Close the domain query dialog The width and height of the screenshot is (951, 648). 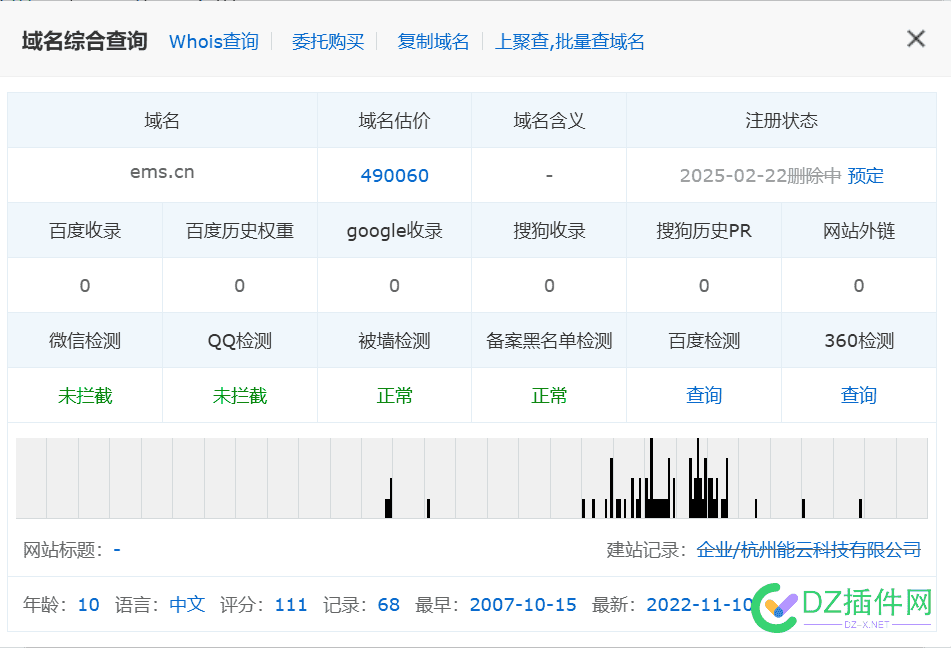tap(916, 39)
